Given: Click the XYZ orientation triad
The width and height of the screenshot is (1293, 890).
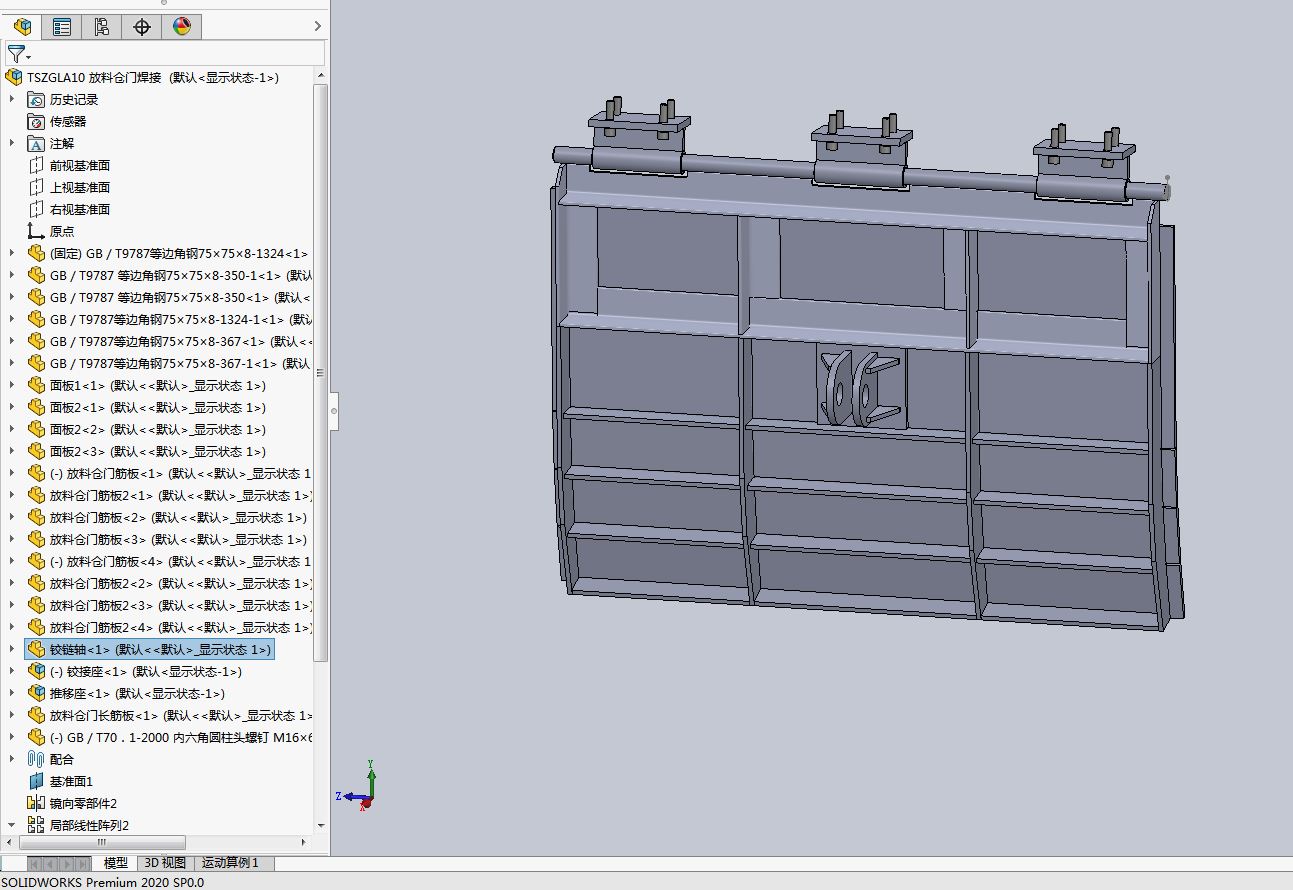Looking at the screenshot, I should coord(358,786).
